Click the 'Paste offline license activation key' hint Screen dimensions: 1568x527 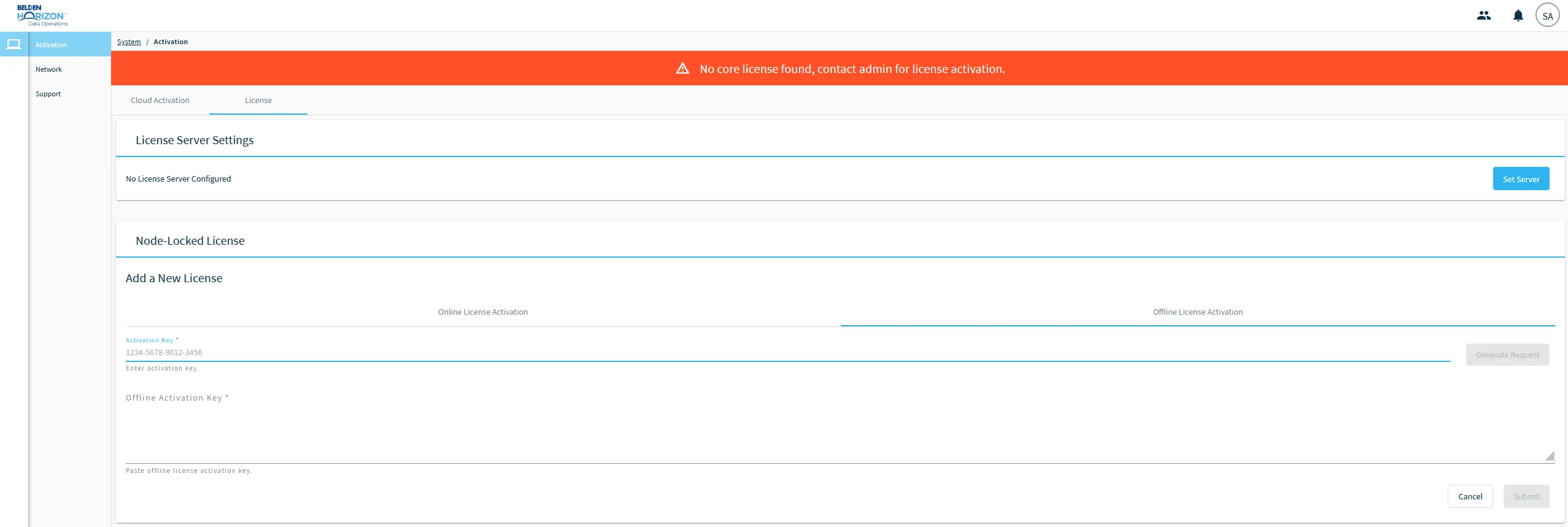coord(189,471)
